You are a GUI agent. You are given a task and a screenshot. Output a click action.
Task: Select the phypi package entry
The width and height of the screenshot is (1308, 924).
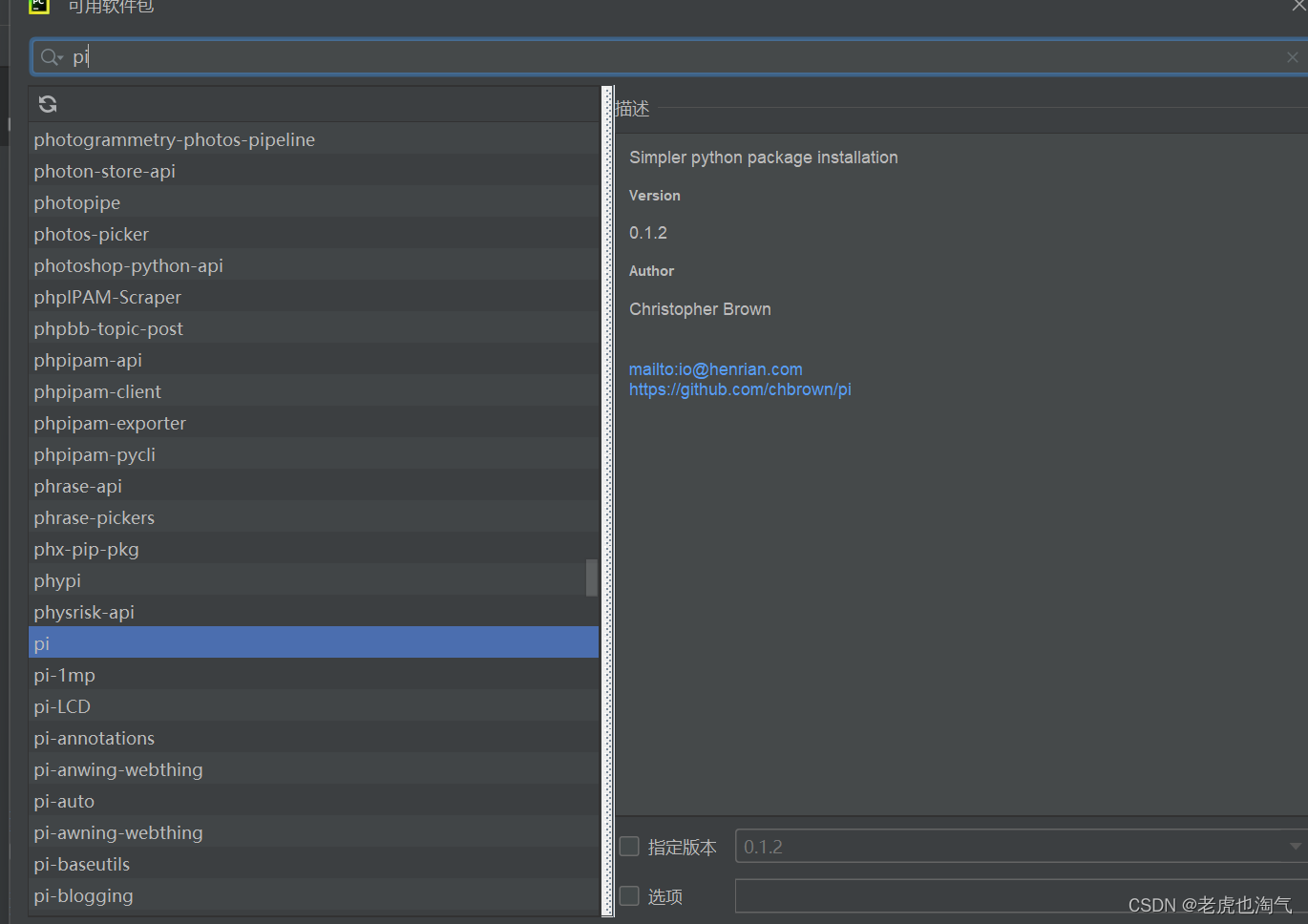coord(58,580)
